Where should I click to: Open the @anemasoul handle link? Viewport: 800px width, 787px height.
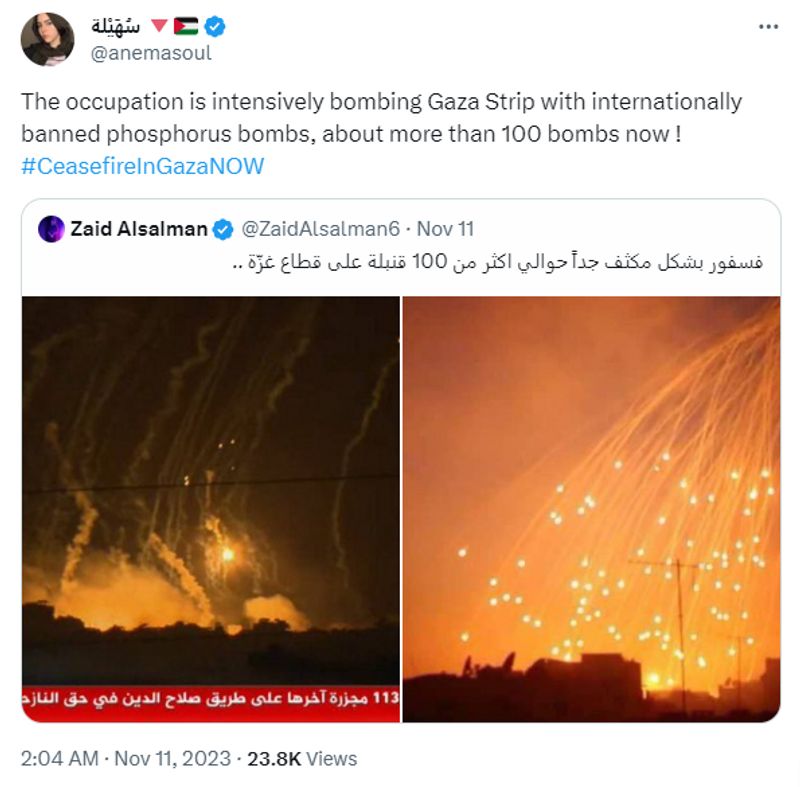[x=151, y=53]
